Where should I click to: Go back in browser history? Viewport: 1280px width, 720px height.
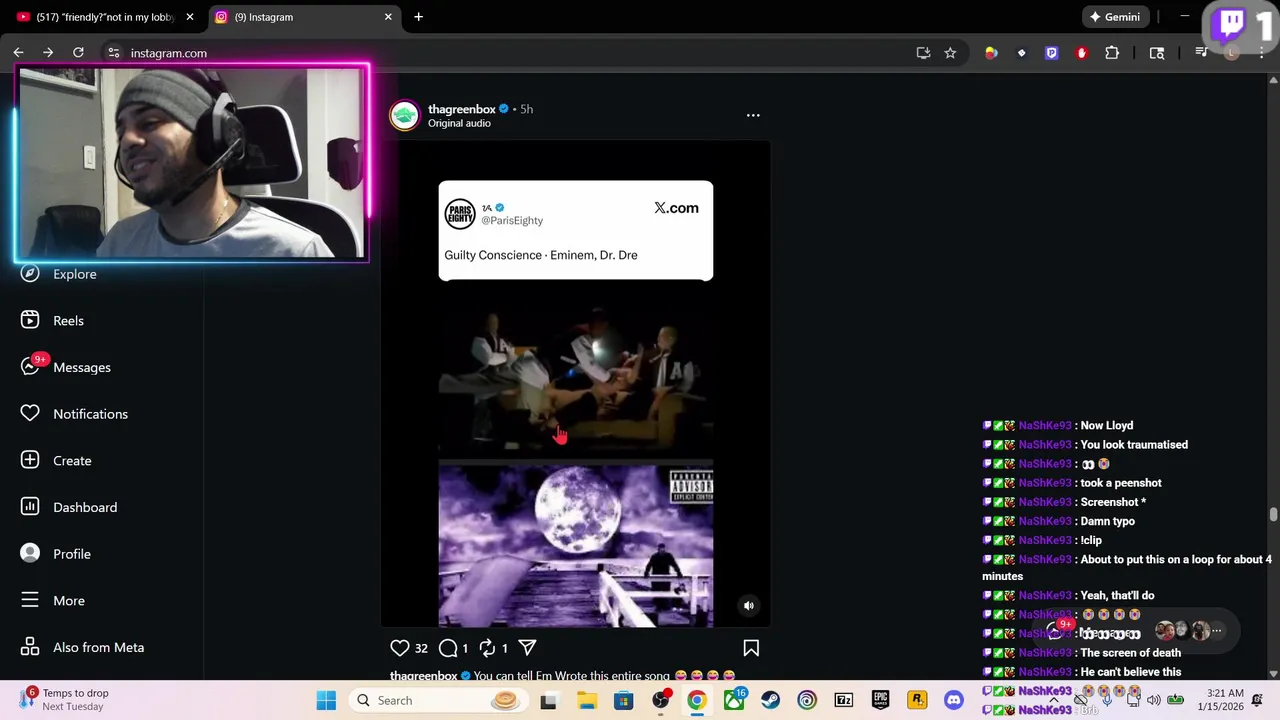click(18, 53)
